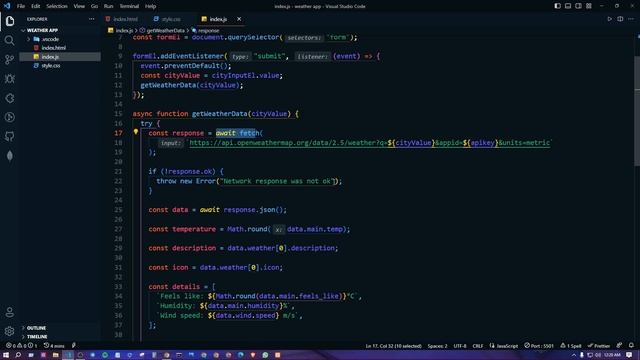Toggle Primary Side Bar layout icon

click(x=557, y=6)
